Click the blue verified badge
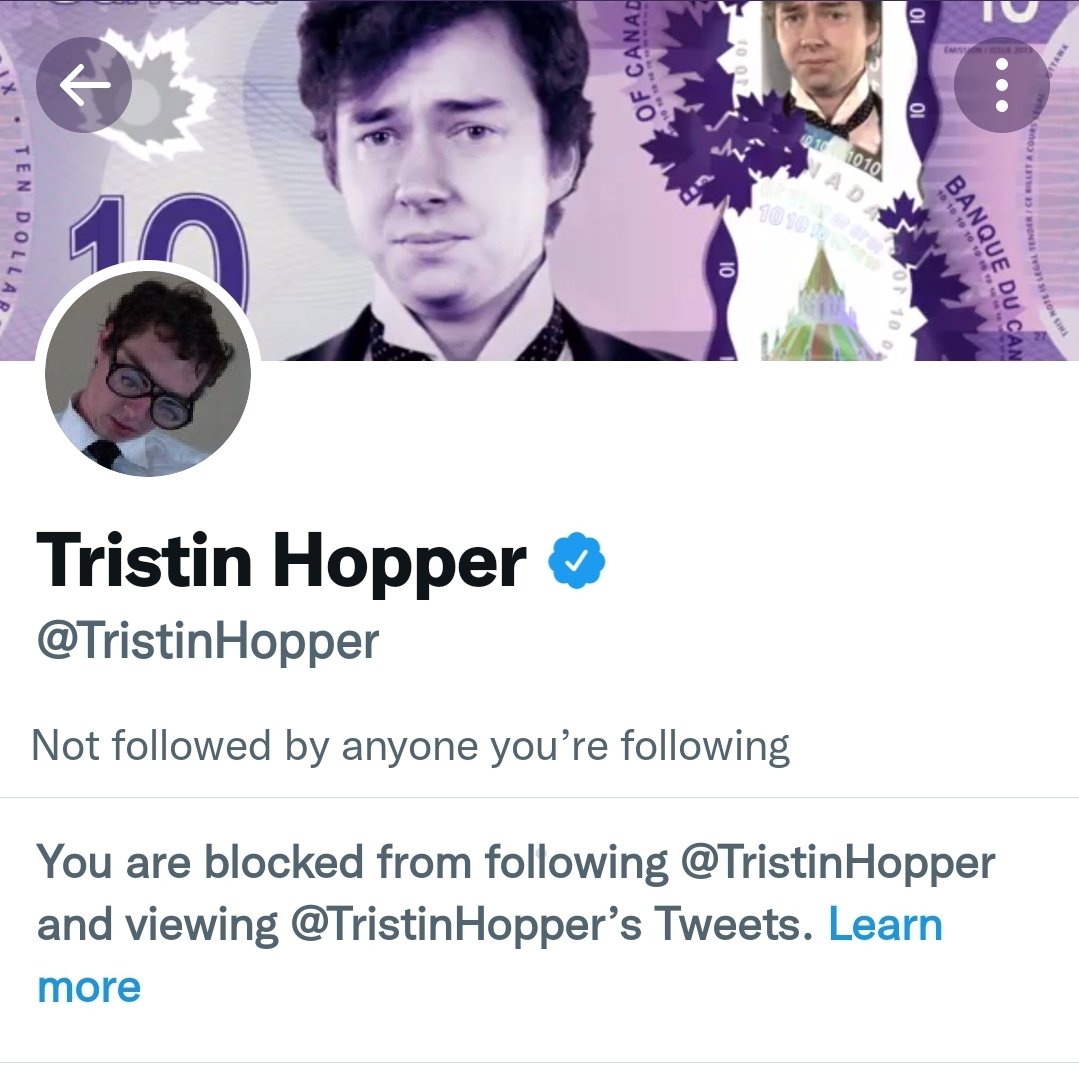Screen dimensions: 1079x1071 coord(577,560)
